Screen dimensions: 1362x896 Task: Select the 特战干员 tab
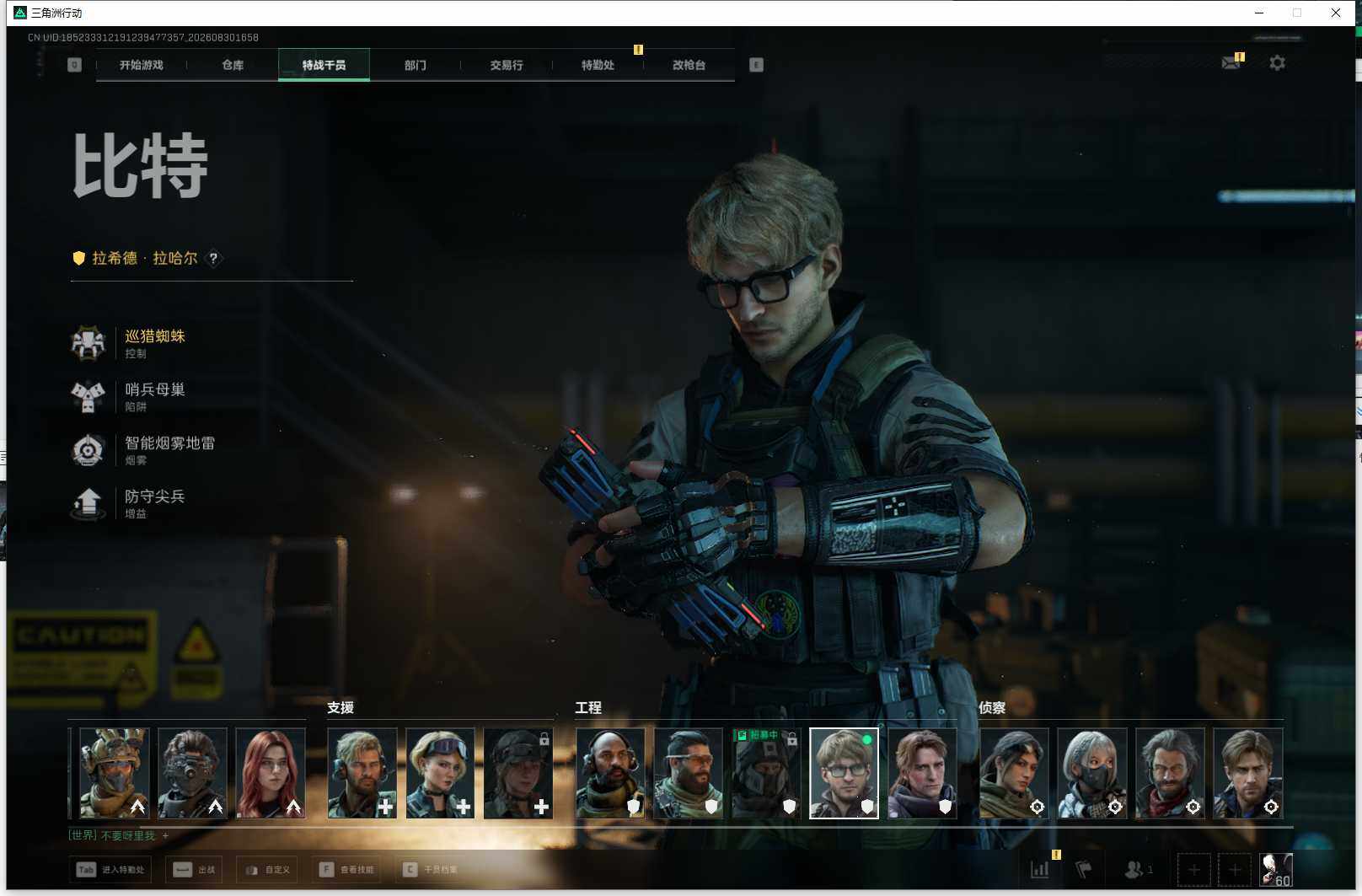(x=324, y=65)
